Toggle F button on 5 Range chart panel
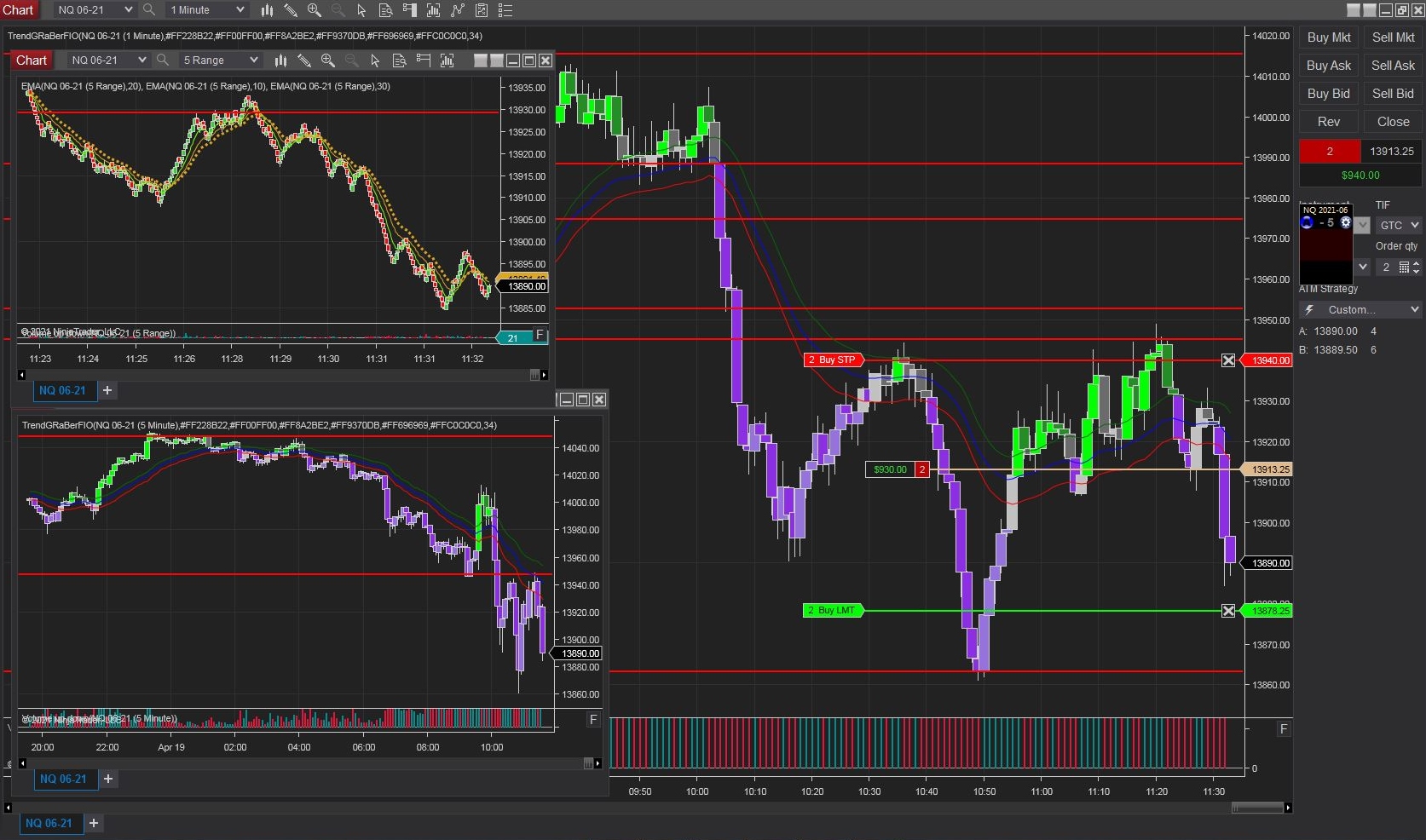The width and height of the screenshot is (1426, 840). coord(540,335)
